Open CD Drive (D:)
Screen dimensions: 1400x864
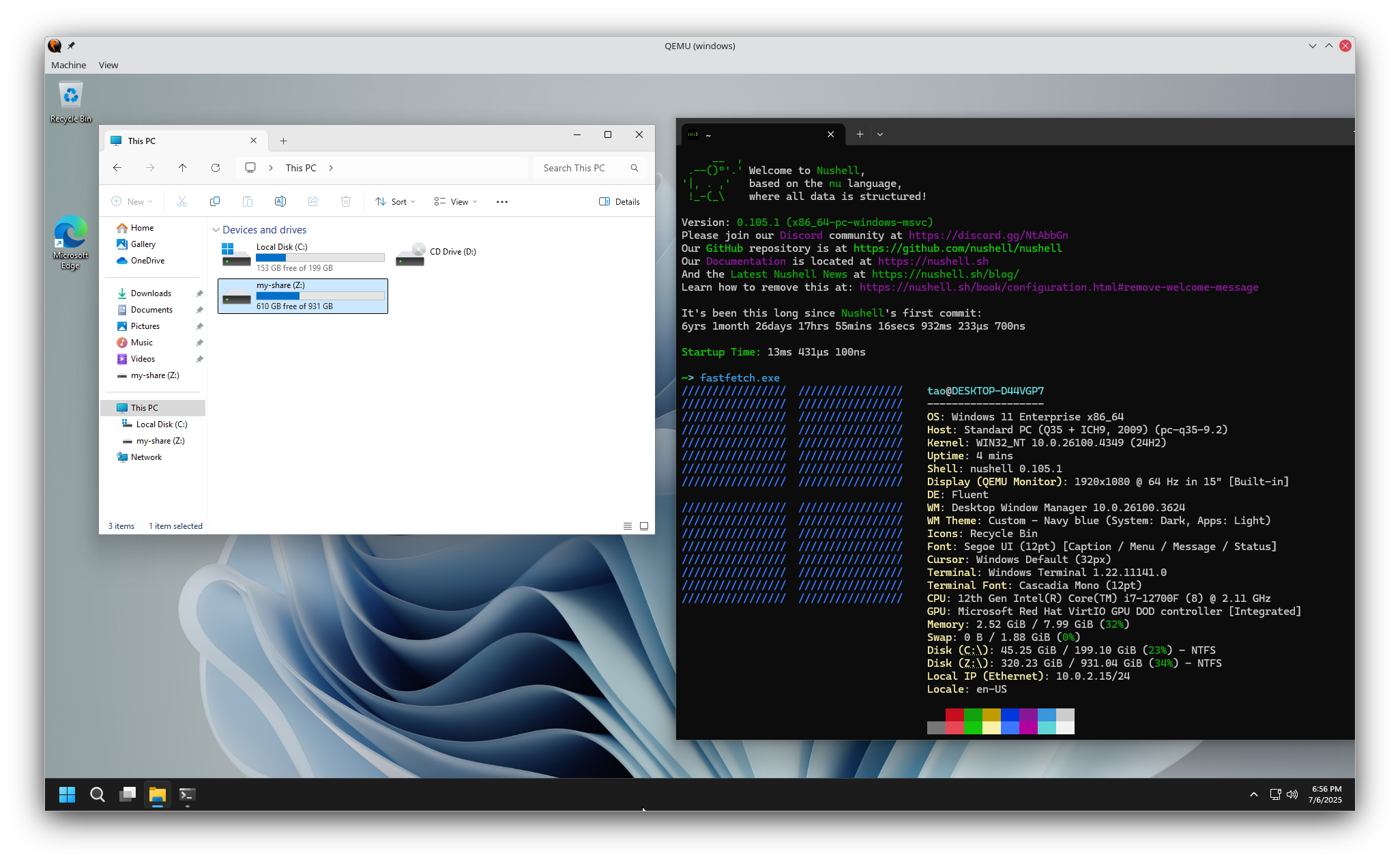[437, 254]
